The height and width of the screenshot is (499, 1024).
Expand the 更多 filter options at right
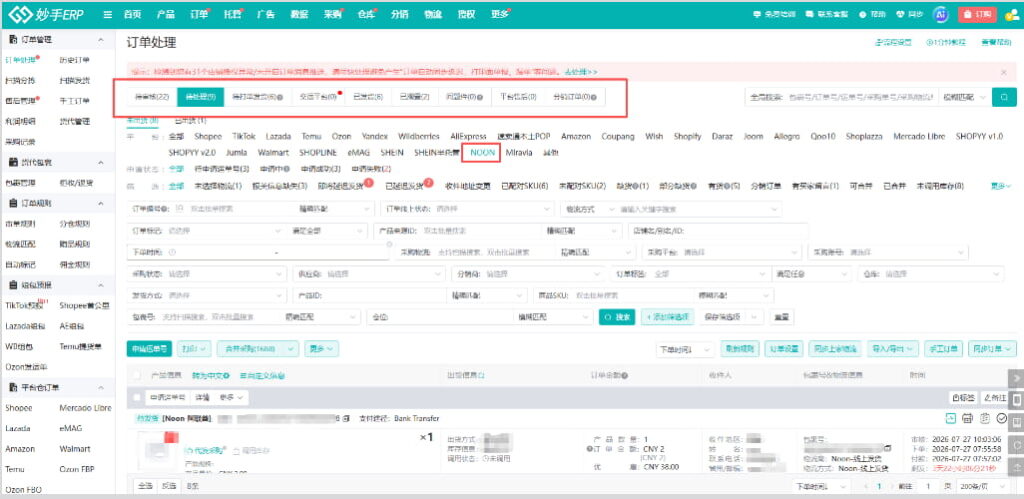[x=1002, y=186]
